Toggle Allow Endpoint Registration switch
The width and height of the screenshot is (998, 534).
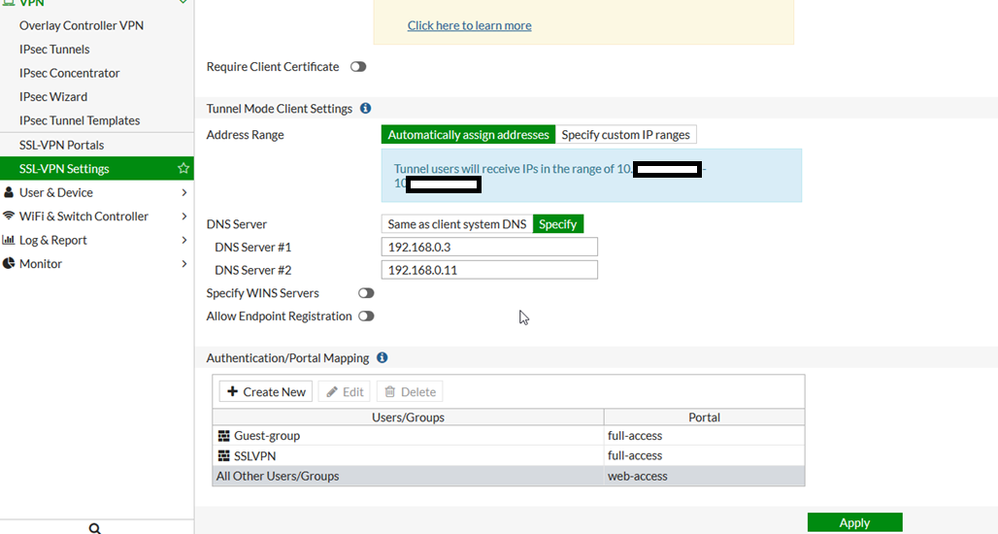[x=366, y=316]
